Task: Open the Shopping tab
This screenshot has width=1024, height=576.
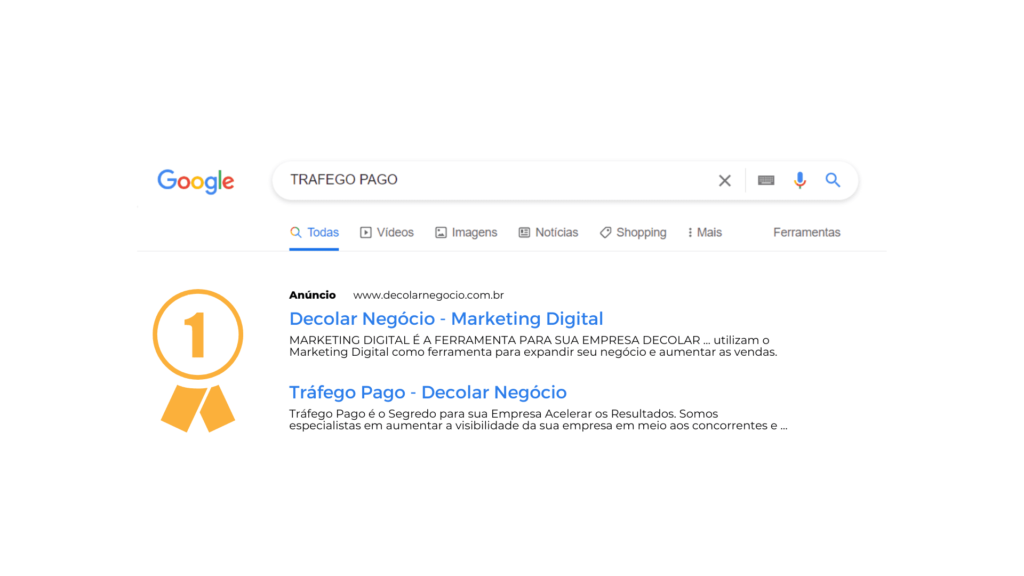Action: point(633,232)
